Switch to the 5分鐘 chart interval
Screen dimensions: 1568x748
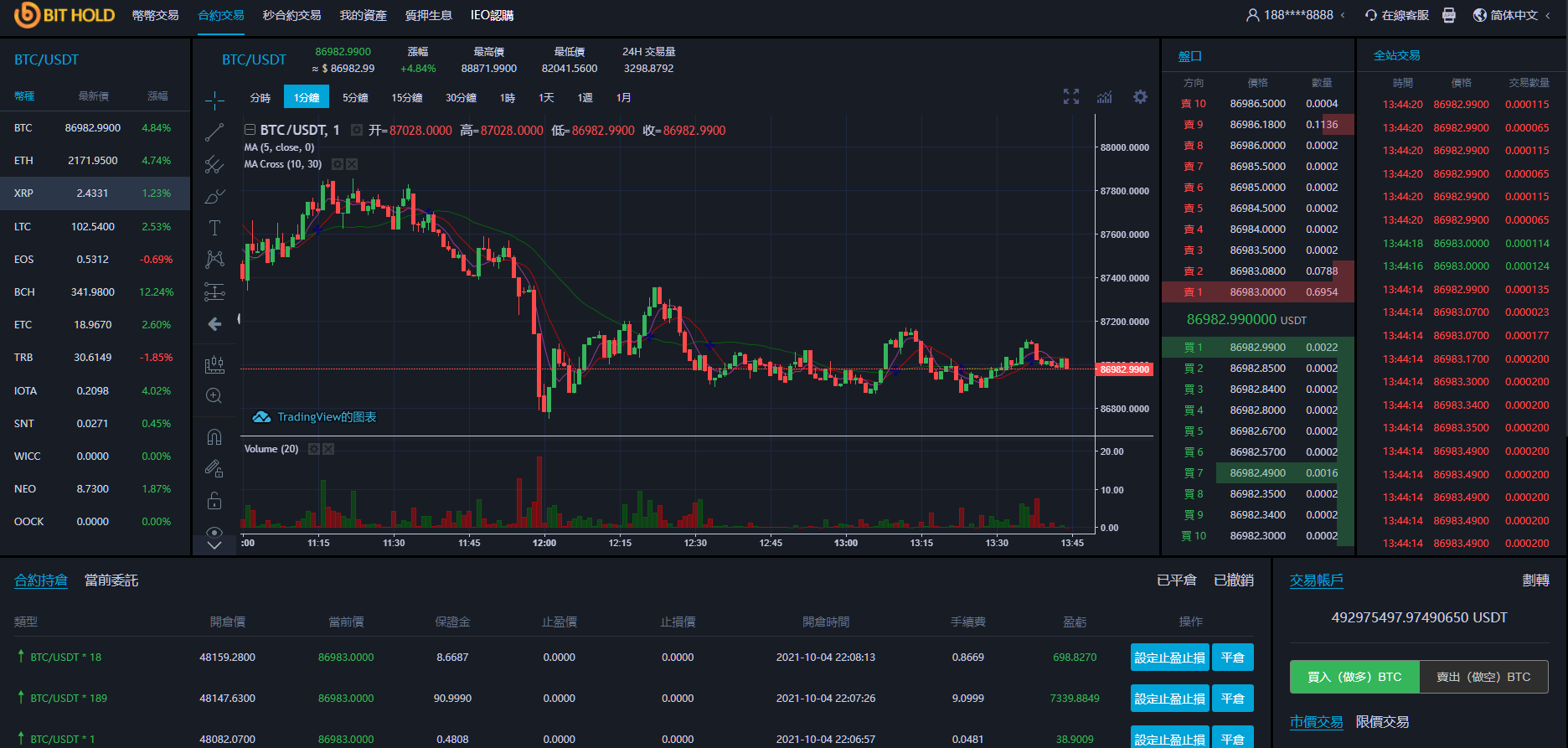355,98
